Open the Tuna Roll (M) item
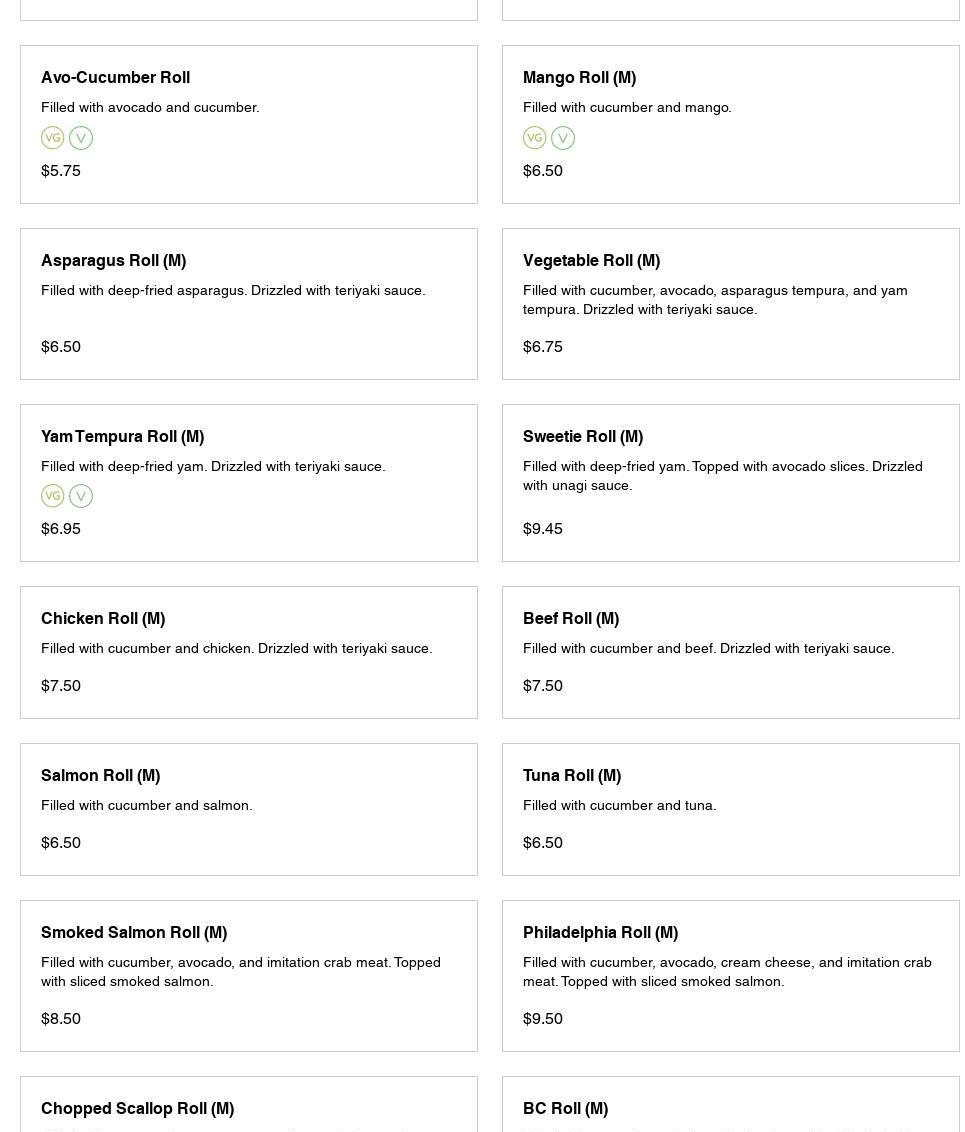Viewport: 965px width, 1132px height. (571, 775)
